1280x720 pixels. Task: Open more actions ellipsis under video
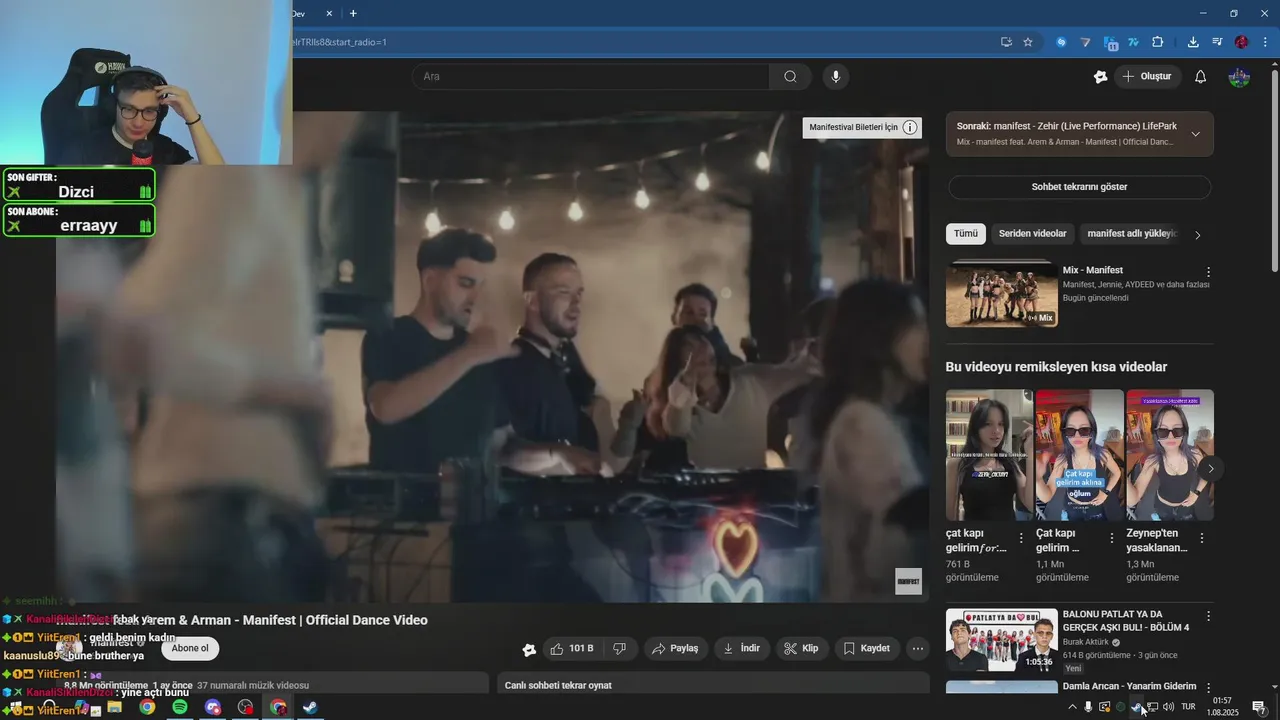pos(918,649)
